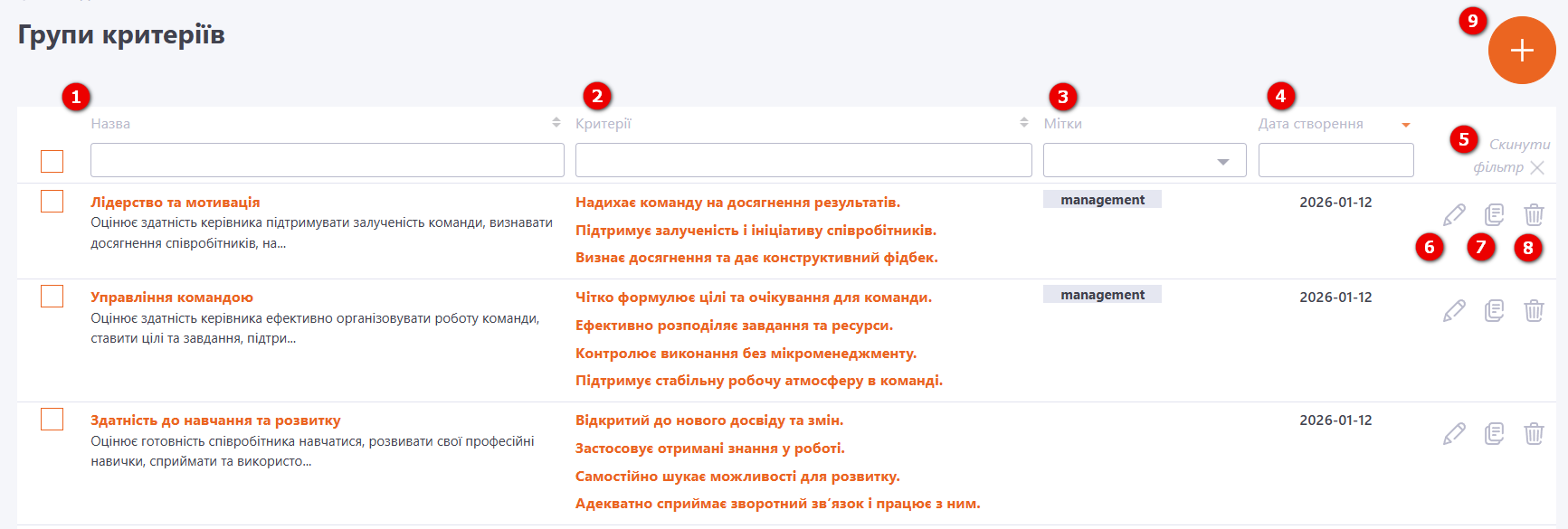Viewport: 1568px width, 529px height.
Task: Copy the Лідерство та мотивація group
Action: coord(1495,215)
